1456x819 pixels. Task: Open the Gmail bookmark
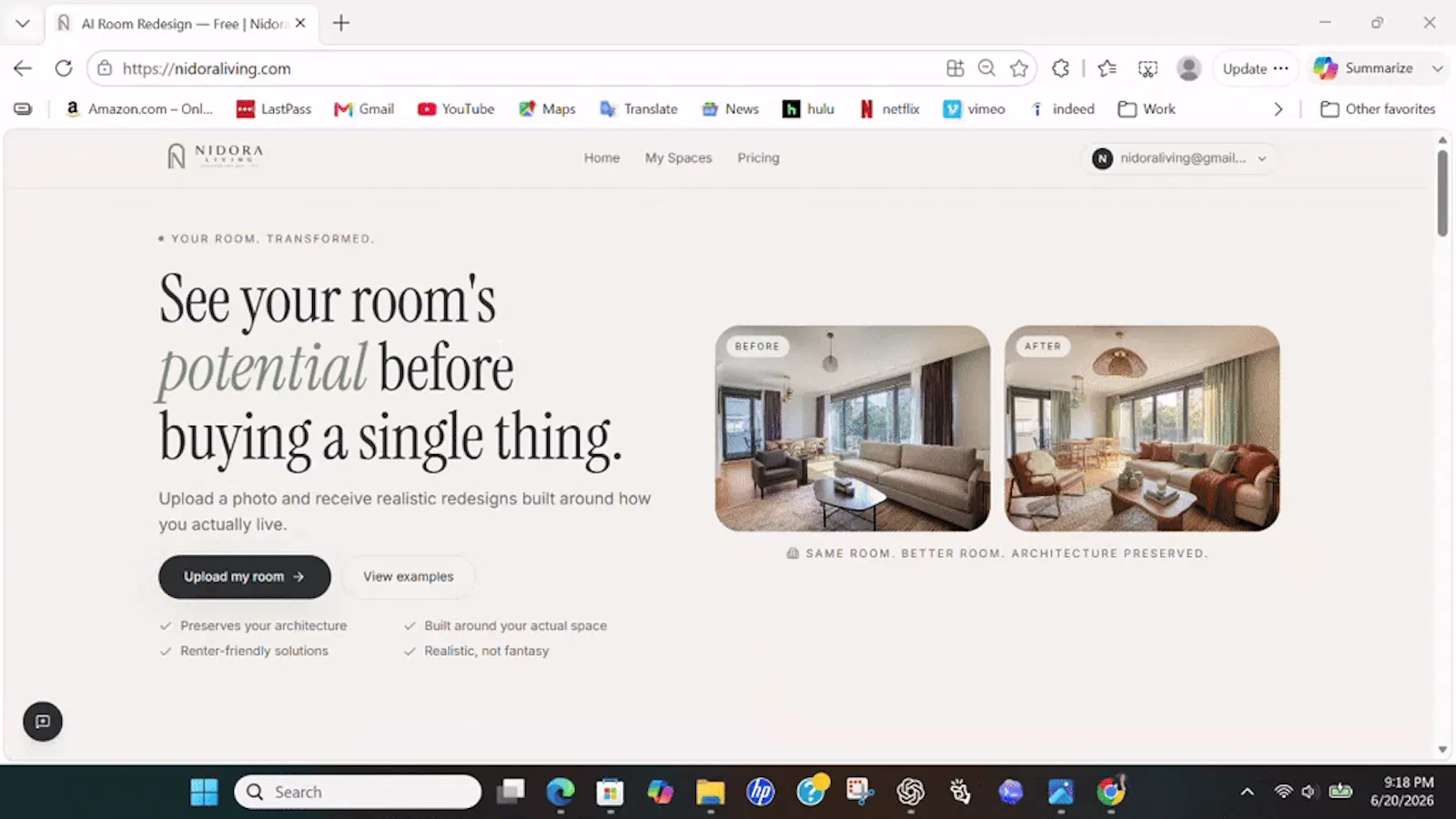tap(364, 108)
